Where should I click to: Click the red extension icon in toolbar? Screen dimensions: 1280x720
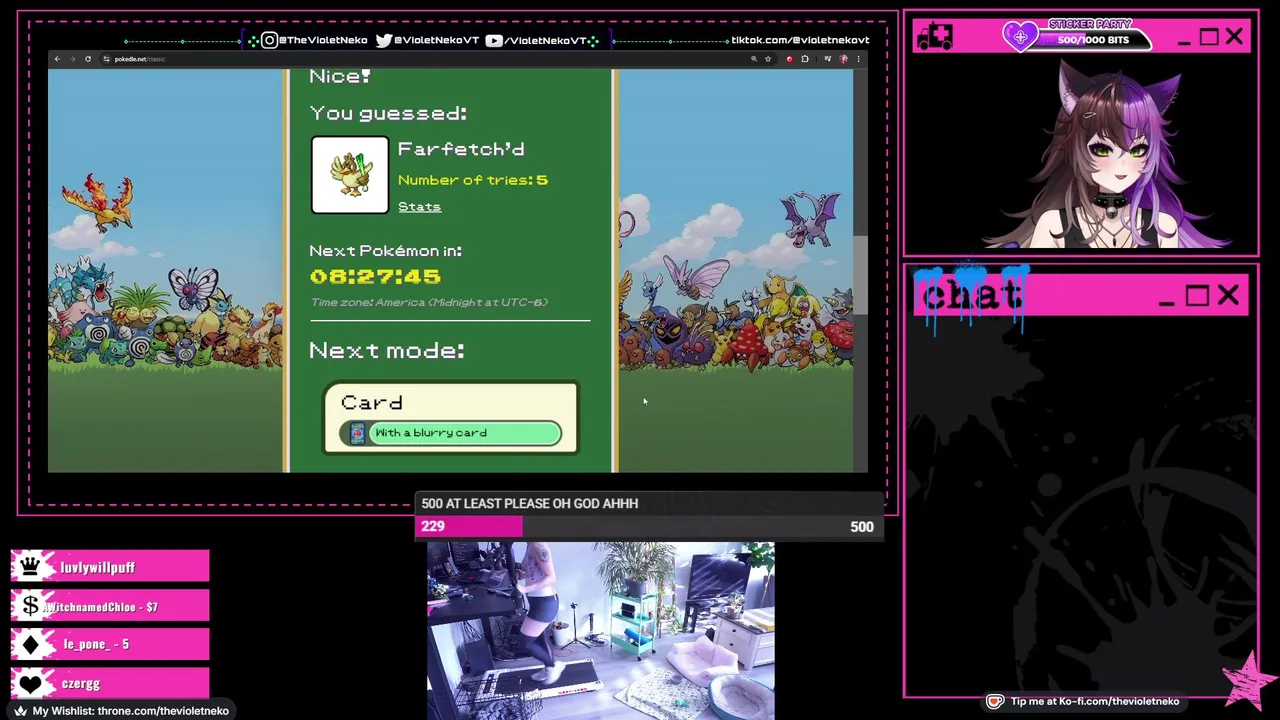(789, 59)
